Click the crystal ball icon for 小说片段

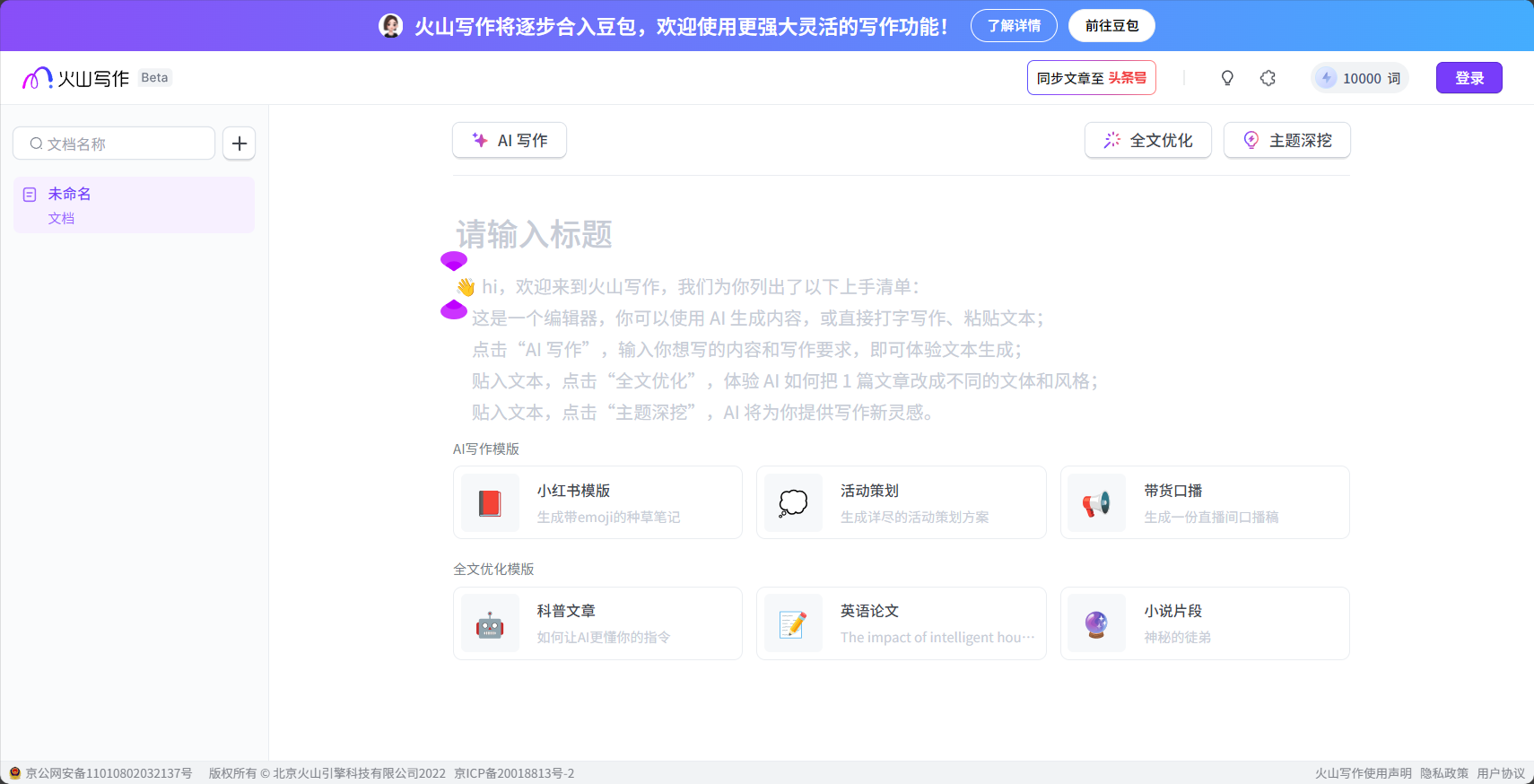click(1096, 623)
